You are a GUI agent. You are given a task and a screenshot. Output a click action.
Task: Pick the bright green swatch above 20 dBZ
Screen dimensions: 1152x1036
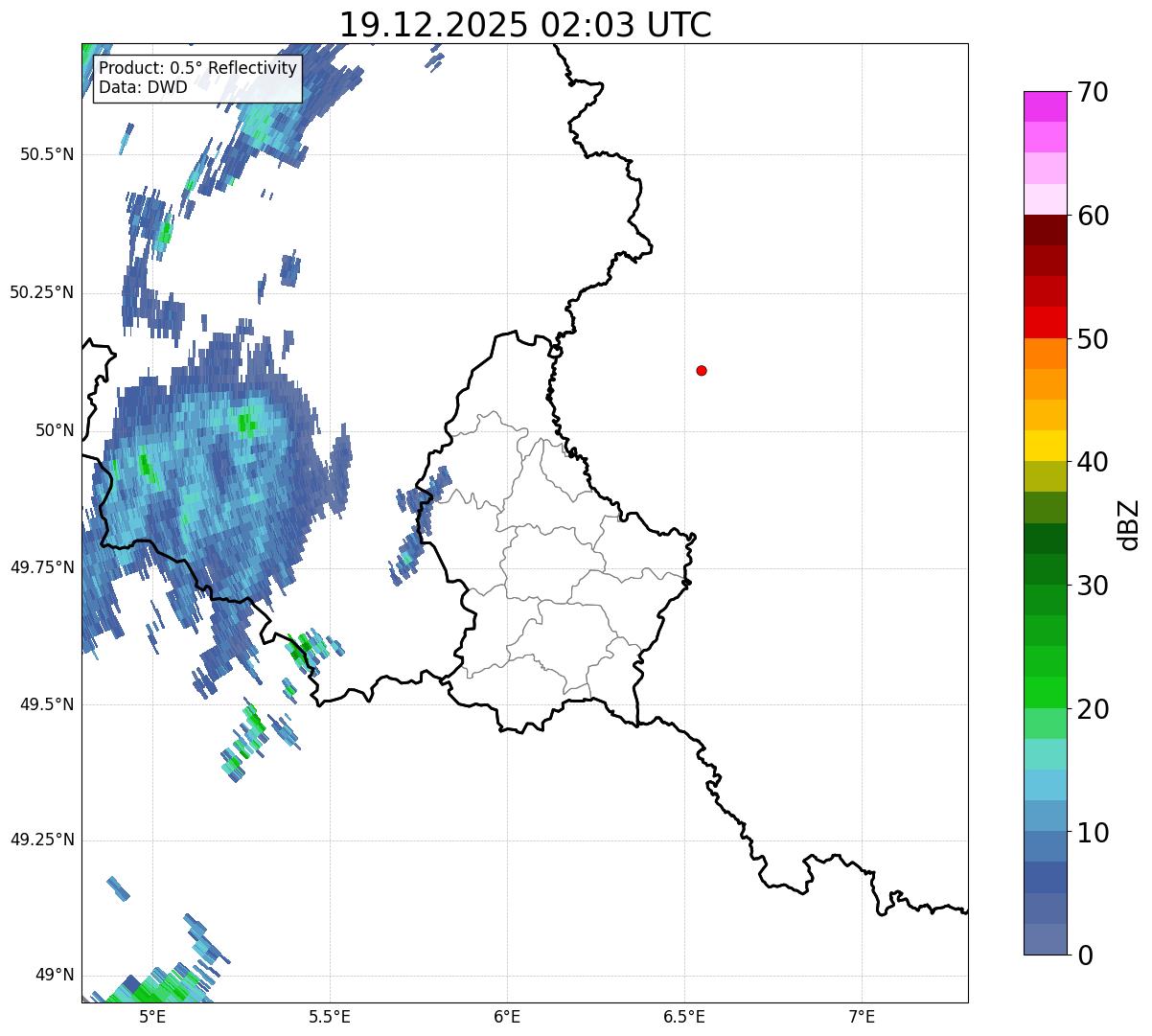point(1045,692)
